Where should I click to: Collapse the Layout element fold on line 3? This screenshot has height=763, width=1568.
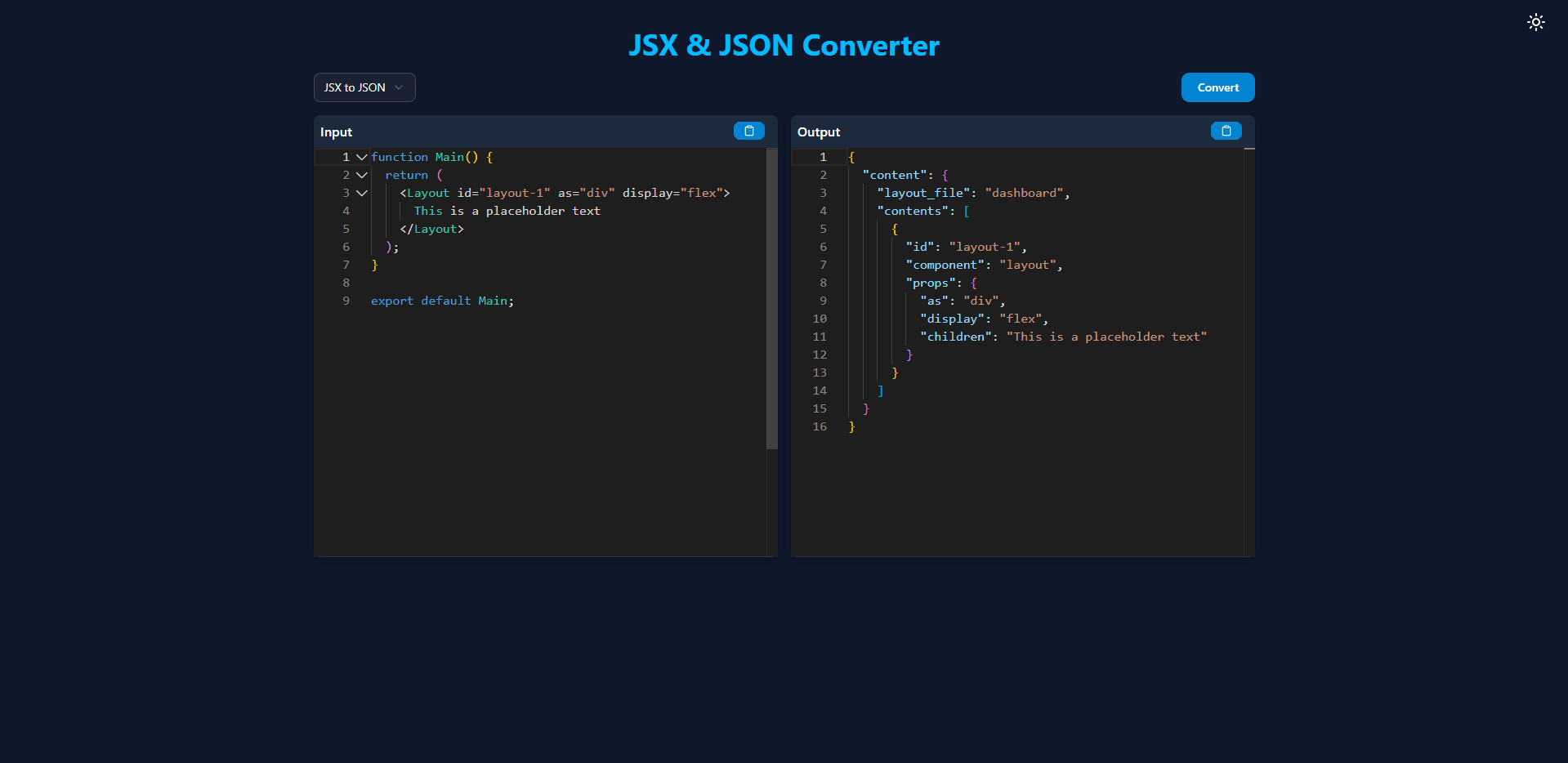(x=361, y=193)
